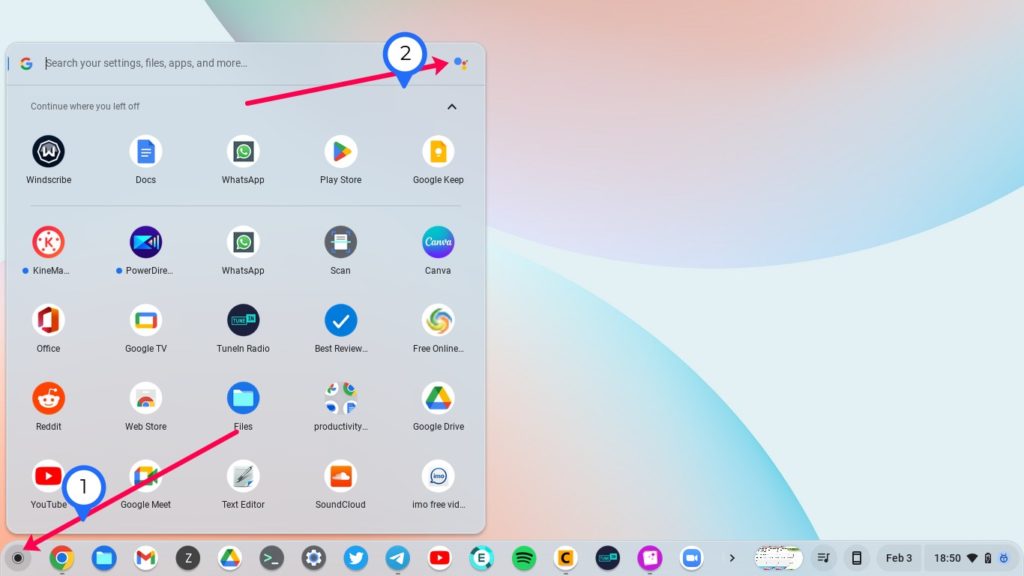Launch Google Keep
This screenshot has width=1024, height=576.
pyautogui.click(x=438, y=152)
